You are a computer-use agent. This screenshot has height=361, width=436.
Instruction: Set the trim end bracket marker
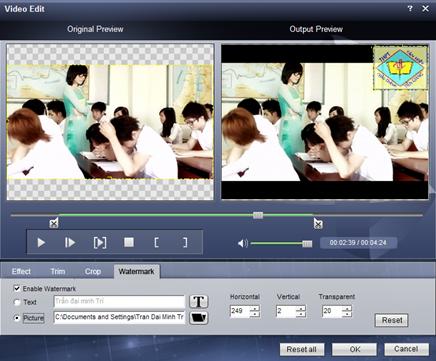pos(185,243)
